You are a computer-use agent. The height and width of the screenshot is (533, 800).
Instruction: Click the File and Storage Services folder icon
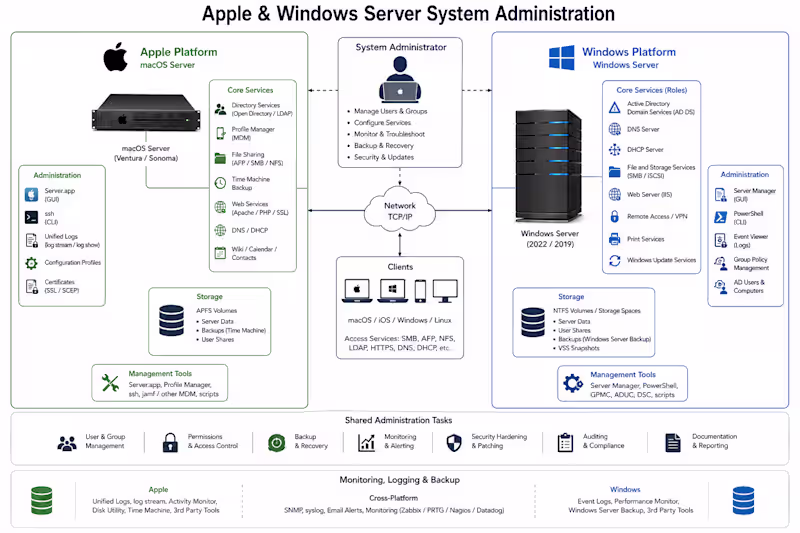point(615,171)
